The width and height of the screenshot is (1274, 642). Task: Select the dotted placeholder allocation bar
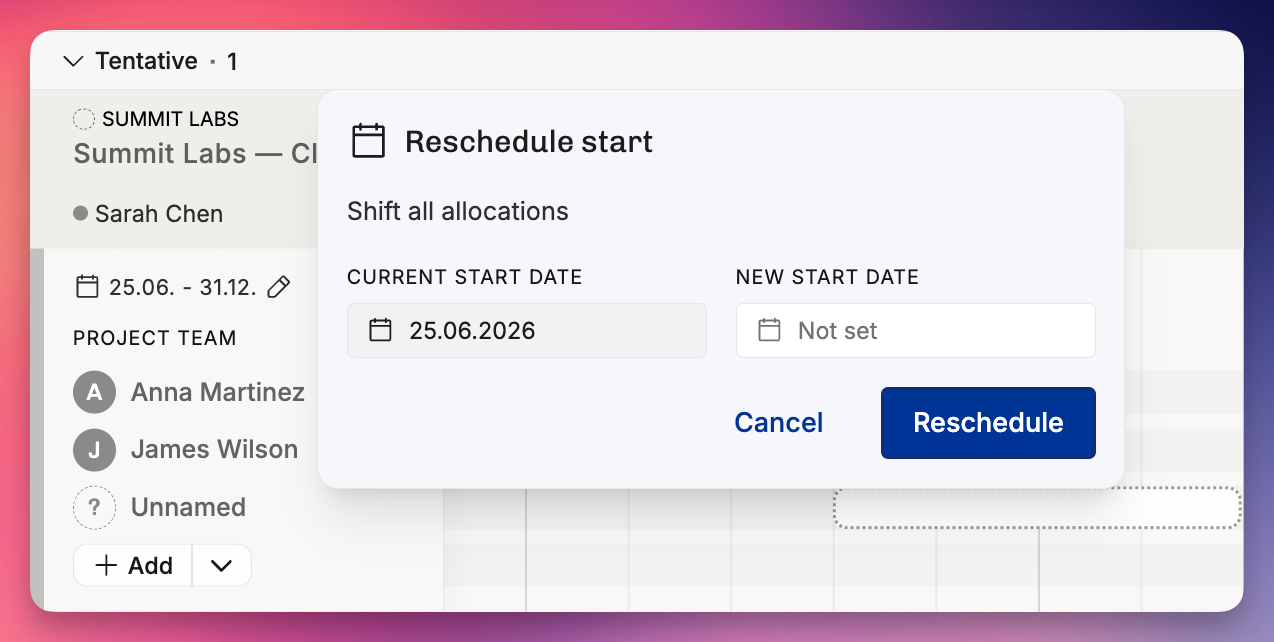pyautogui.click(x=1037, y=508)
